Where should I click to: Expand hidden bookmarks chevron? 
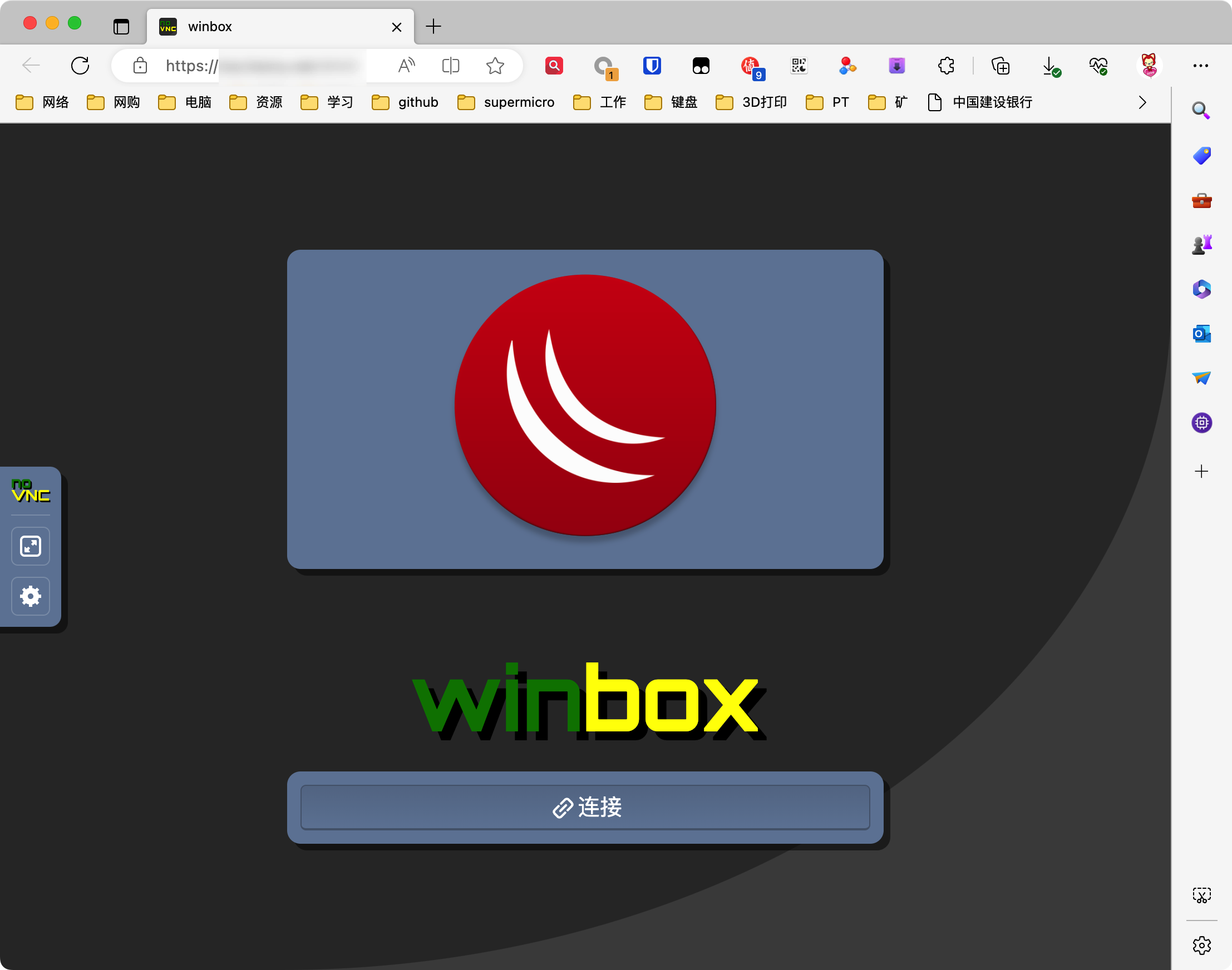(1142, 102)
